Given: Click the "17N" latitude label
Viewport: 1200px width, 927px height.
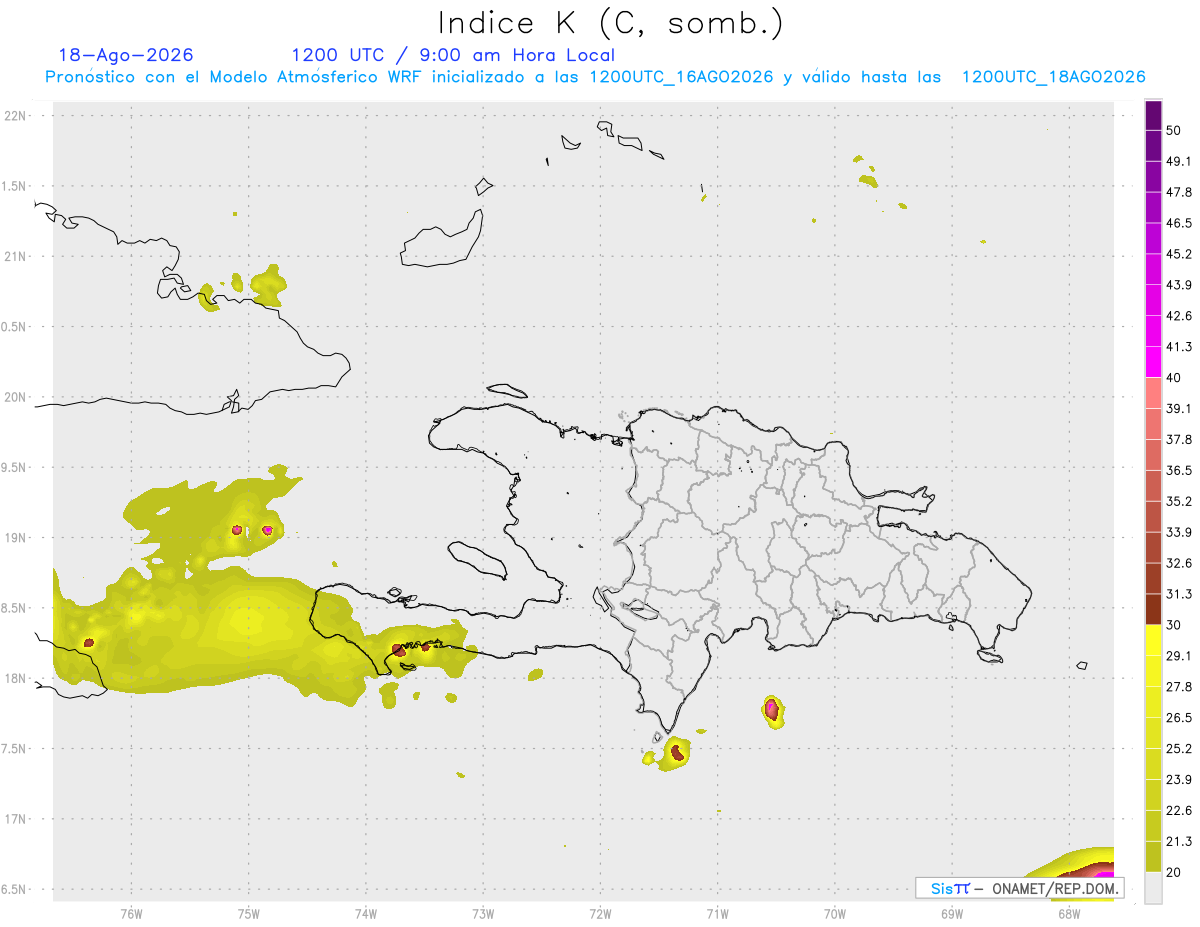Looking at the screenshot, I should coord(16,819).
